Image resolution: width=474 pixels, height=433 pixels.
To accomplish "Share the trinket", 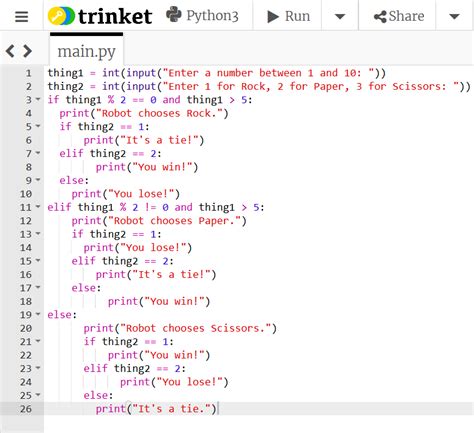I will 399,16.
